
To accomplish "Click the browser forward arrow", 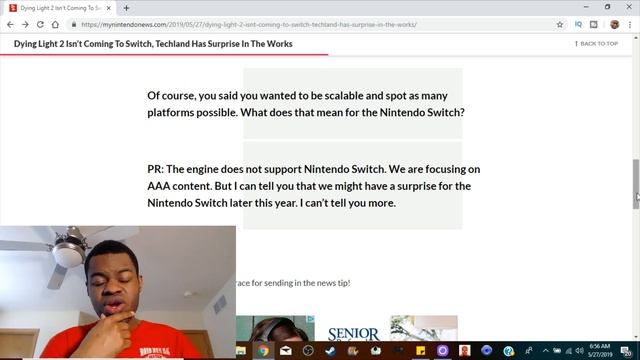I will [x=25, y=24].
